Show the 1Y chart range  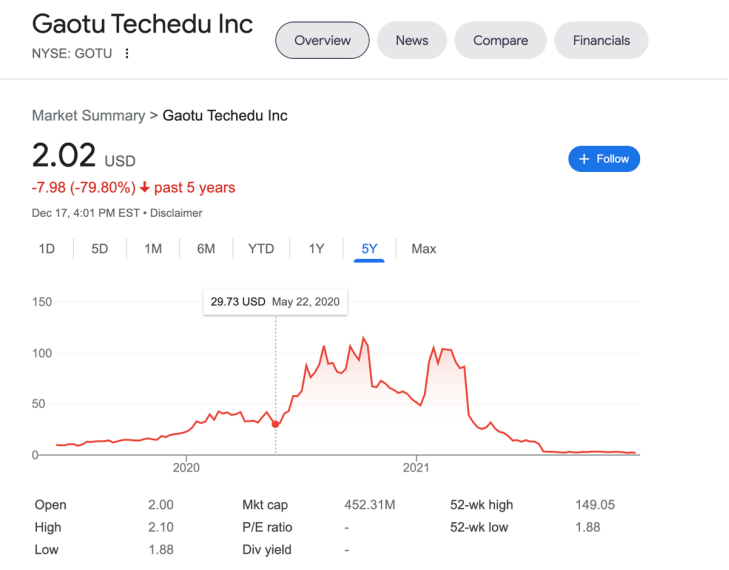click(x=316, y=249)
